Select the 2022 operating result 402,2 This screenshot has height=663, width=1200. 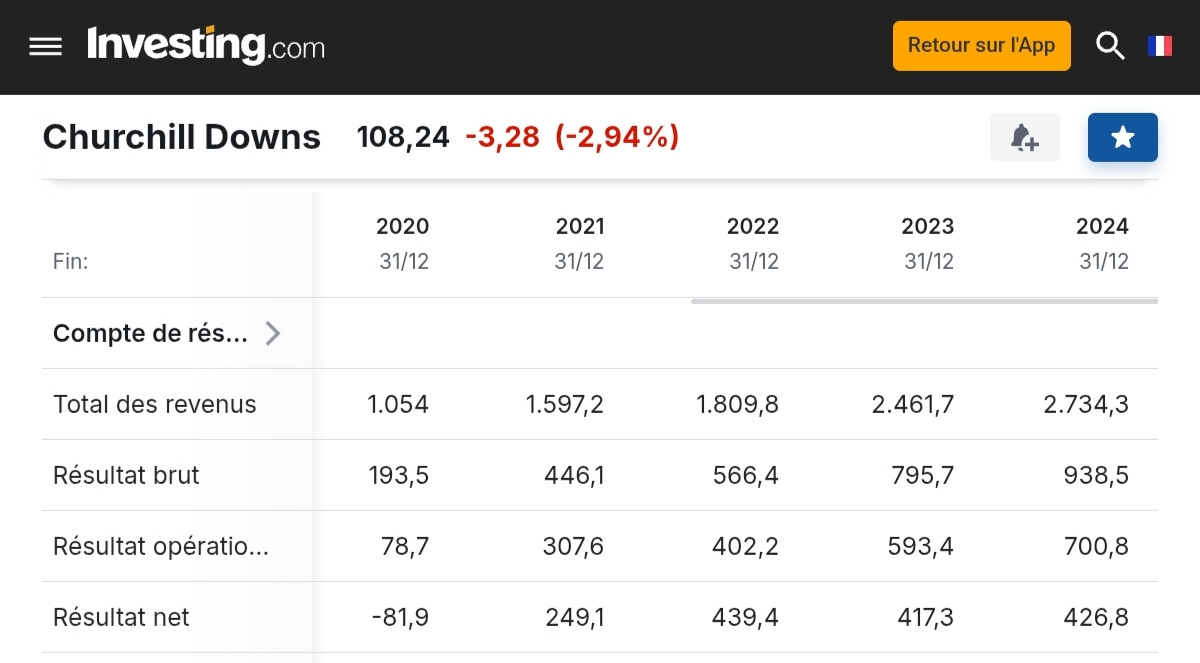click(x=747, y=546)
